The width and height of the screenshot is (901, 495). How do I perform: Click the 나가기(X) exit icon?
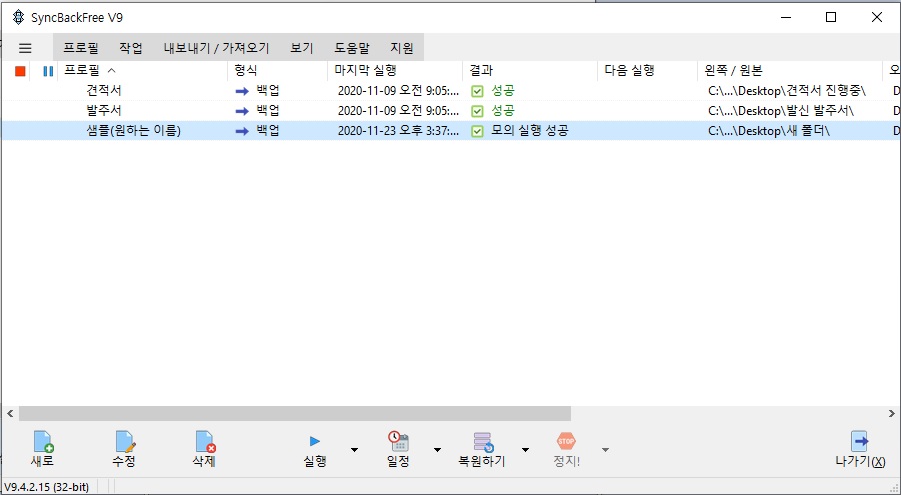[x=860, y=441]
